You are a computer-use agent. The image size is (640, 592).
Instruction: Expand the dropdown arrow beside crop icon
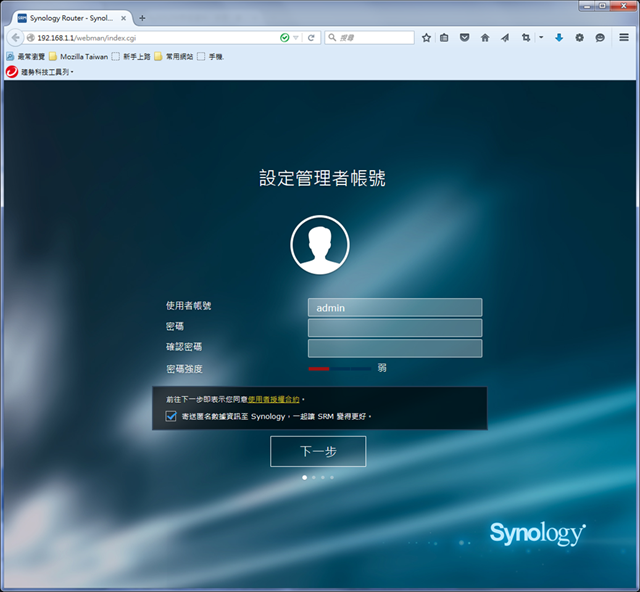[x=541, y=37]
